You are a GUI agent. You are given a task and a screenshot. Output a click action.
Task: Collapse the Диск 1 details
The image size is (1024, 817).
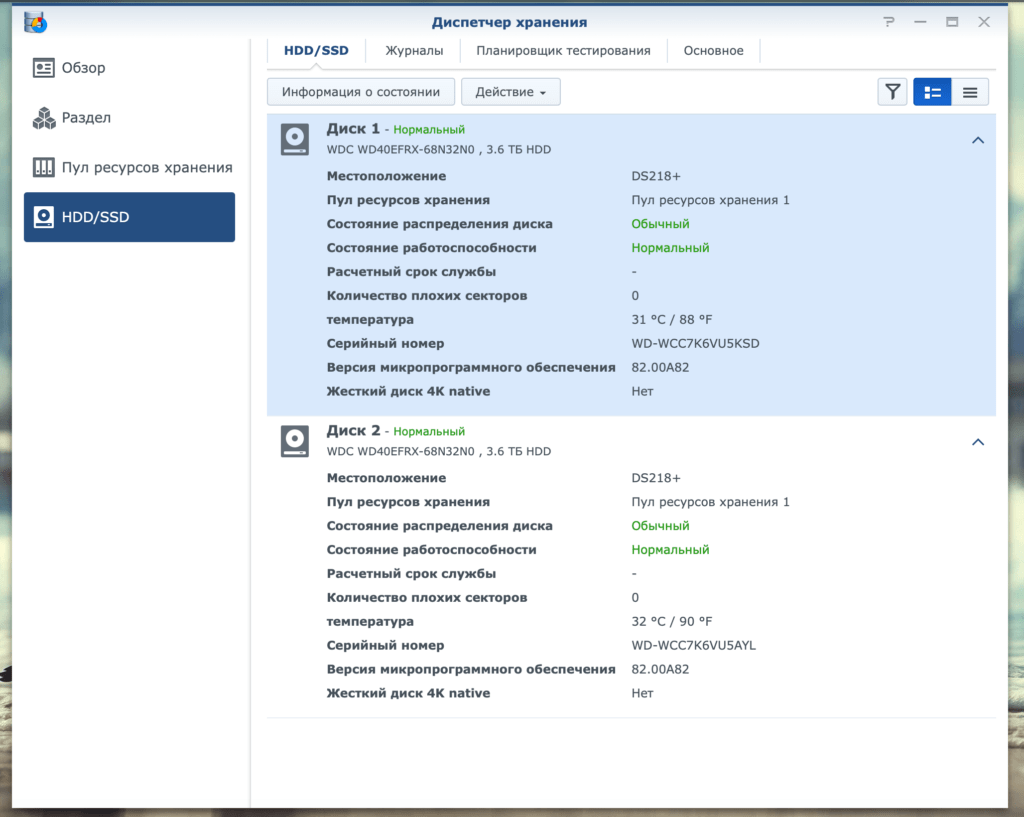978,140
